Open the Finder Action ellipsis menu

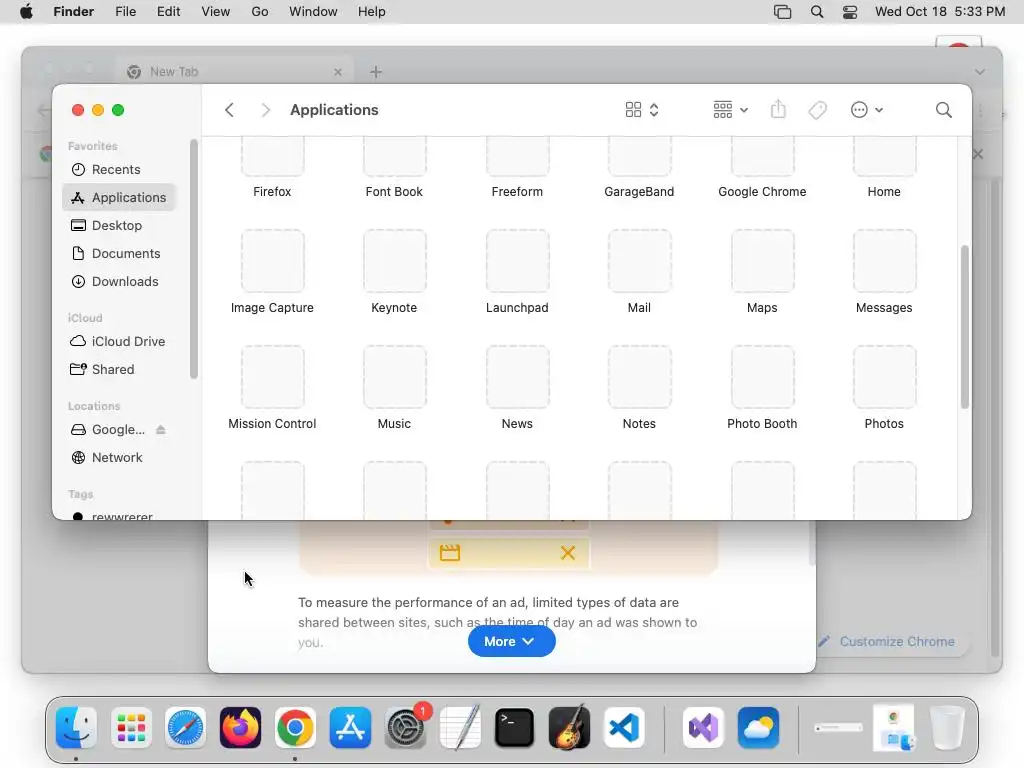(x=867, y=110)
